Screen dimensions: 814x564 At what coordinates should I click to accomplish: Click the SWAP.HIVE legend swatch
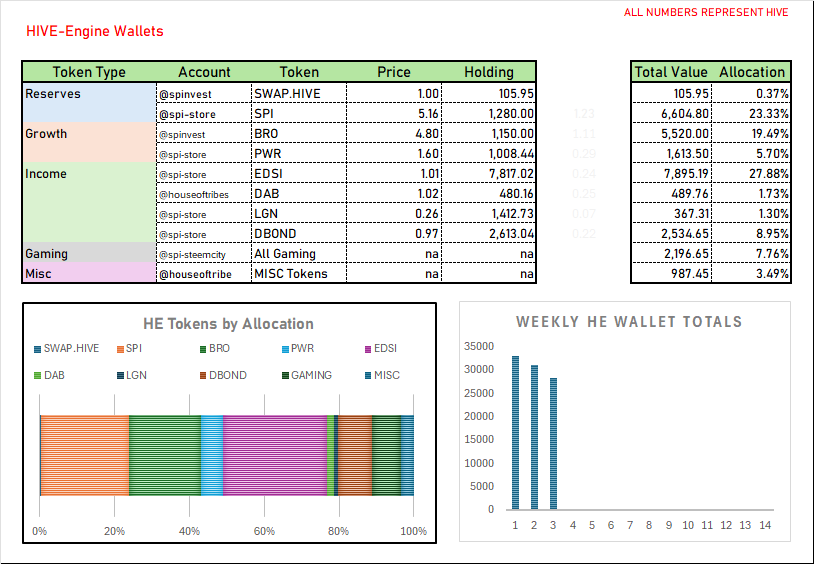click(37, 349)
